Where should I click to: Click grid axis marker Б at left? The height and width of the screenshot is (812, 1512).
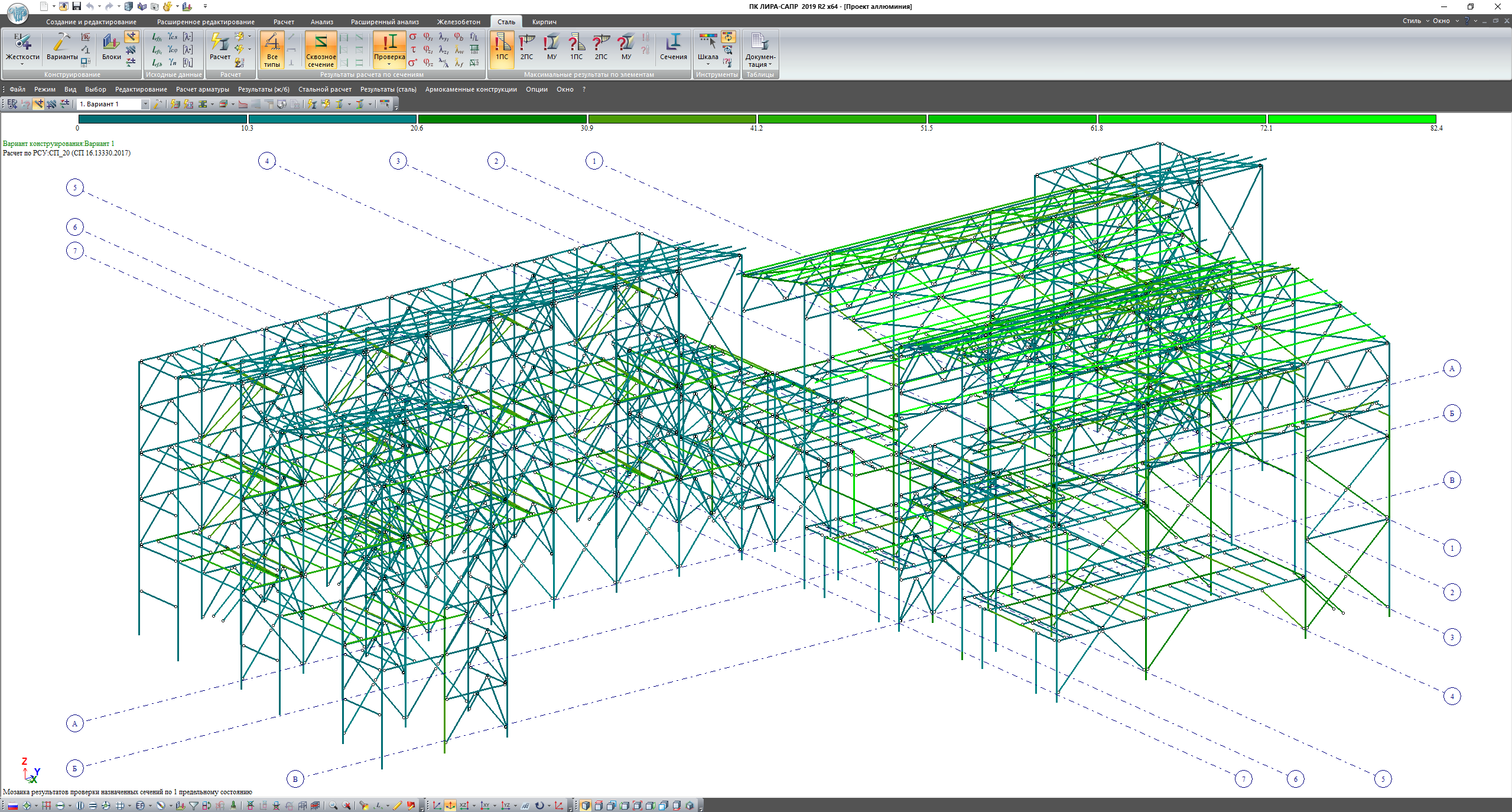click(x=75, y=768)
